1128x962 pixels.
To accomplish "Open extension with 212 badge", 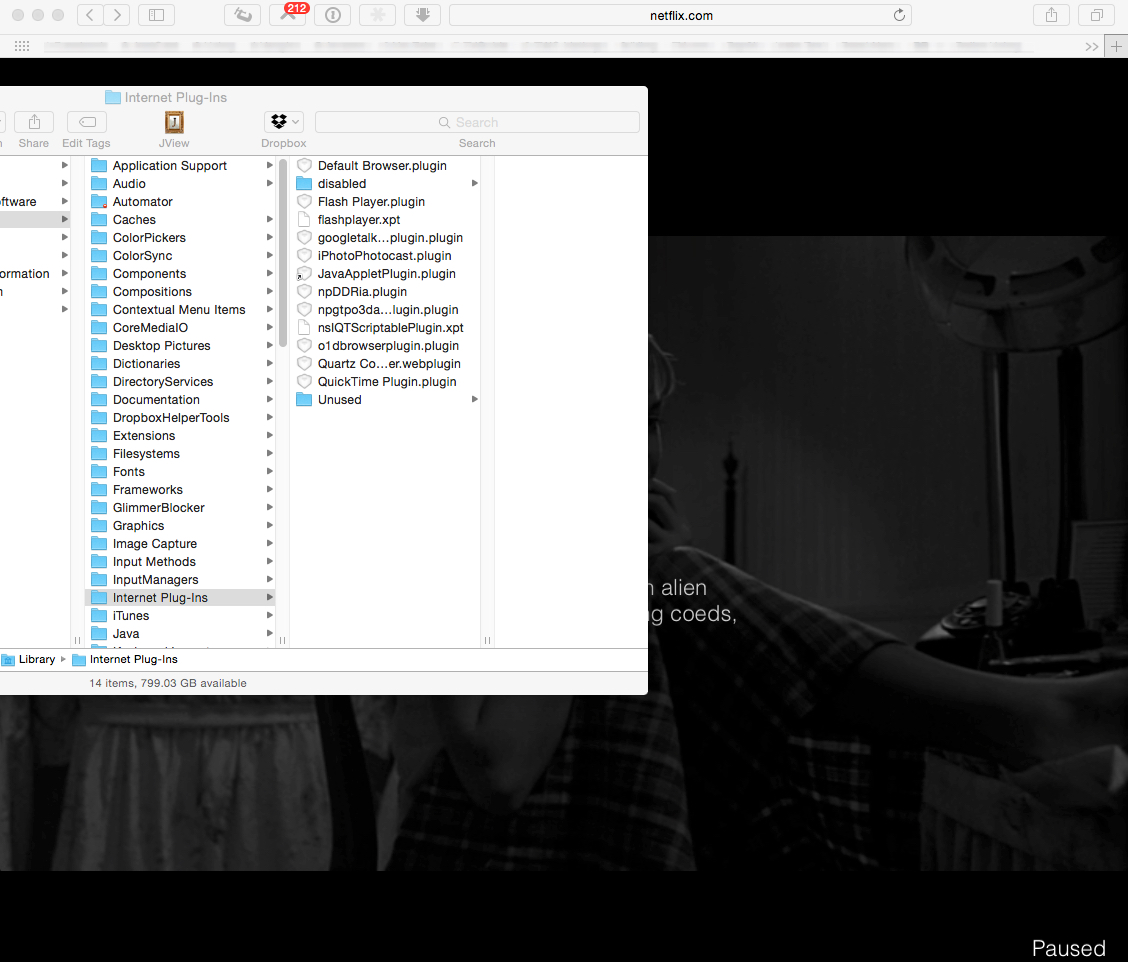I will pos(287,15).
